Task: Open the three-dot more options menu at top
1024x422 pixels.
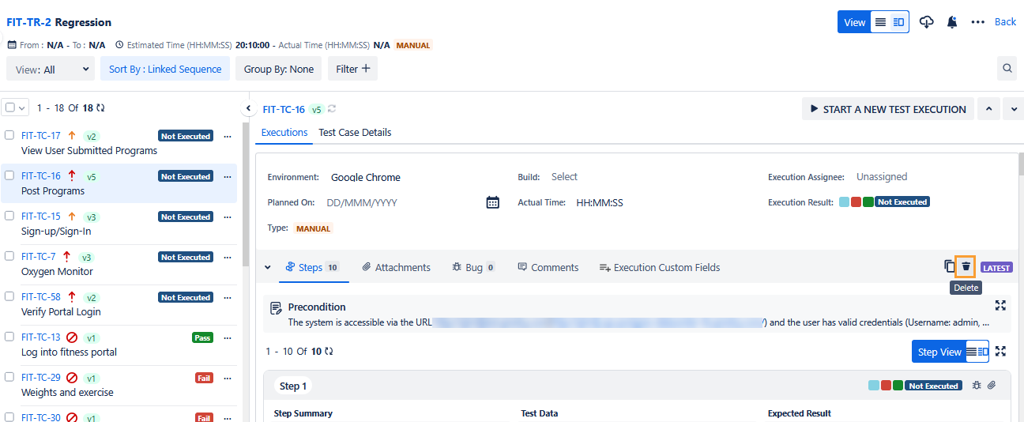Action: tap(978, 22)
